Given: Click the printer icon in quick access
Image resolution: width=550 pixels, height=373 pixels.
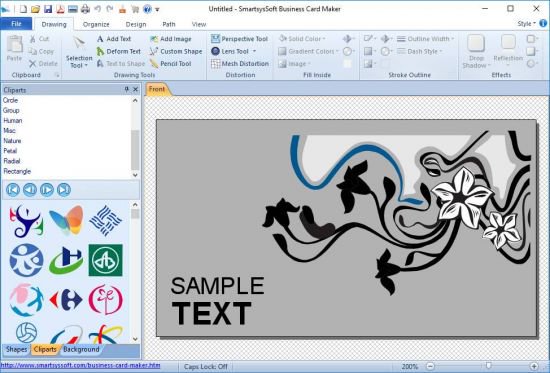Looking at the screenshot, I should 85,9.
